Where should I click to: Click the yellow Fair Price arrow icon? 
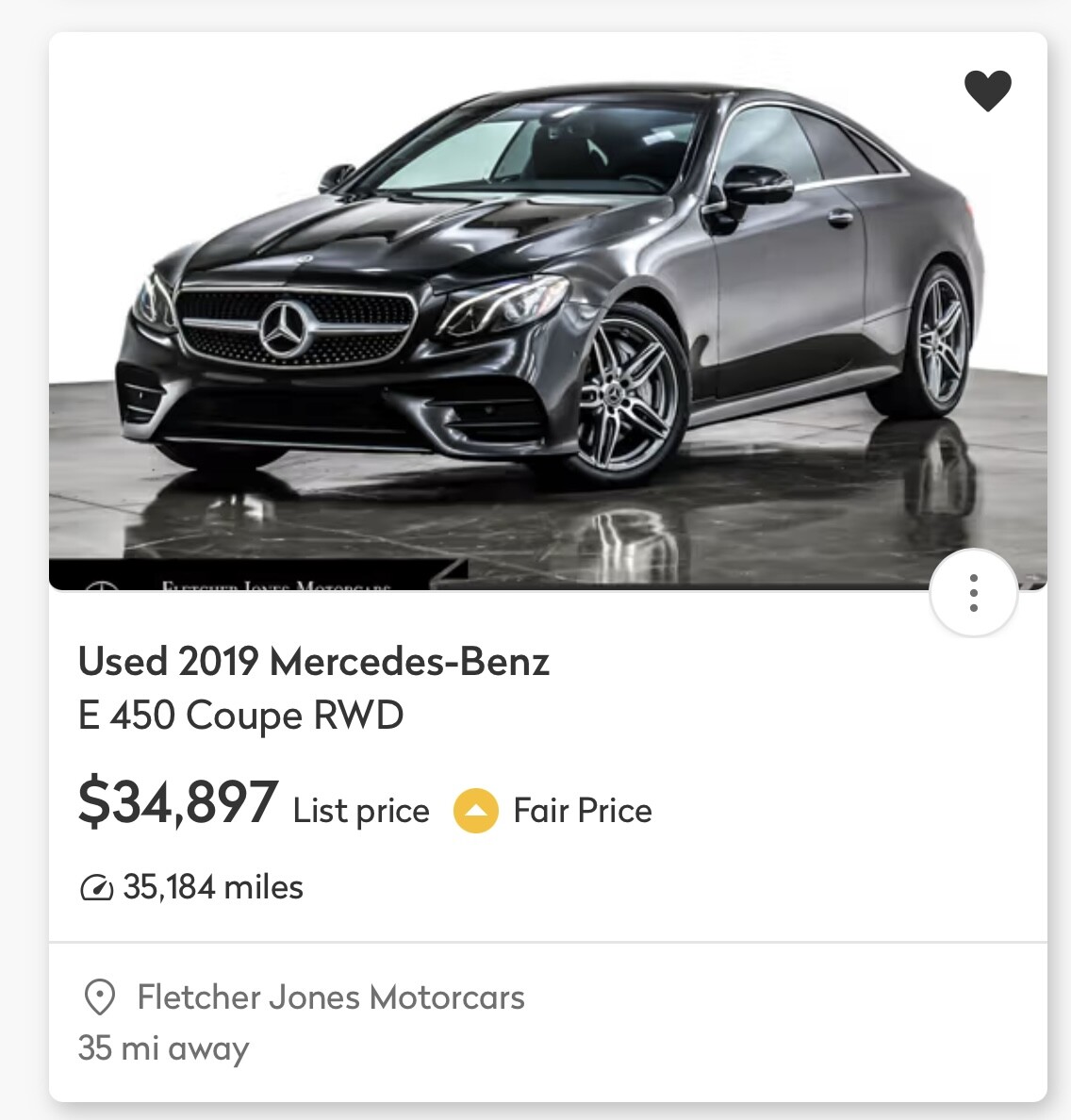(475, 811)
